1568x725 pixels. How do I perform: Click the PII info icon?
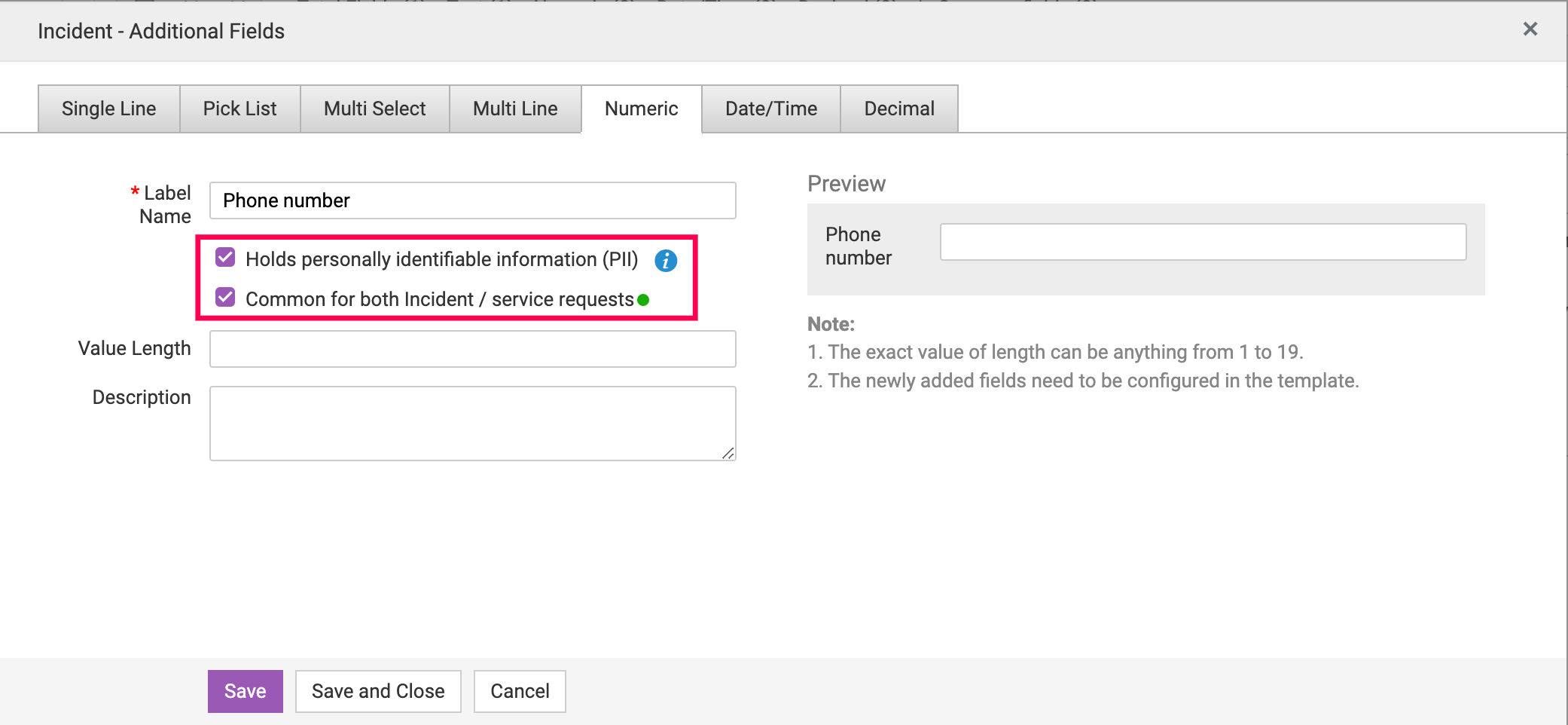click(x=666, y=261)
